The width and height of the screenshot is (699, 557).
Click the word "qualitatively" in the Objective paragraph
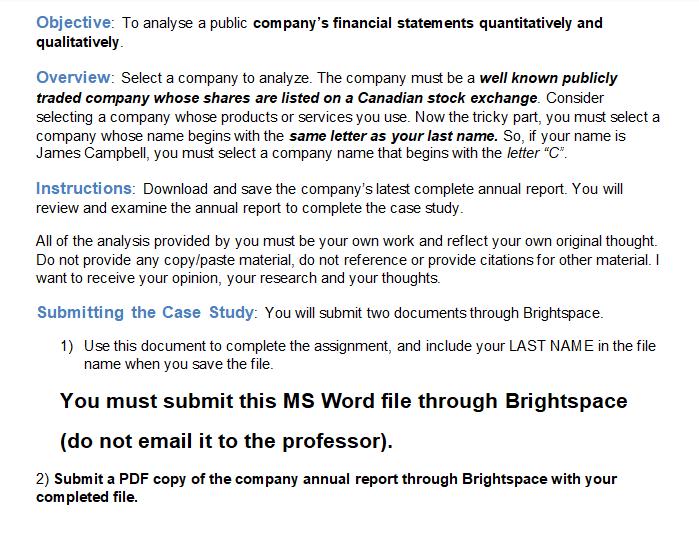coord(78,42)
